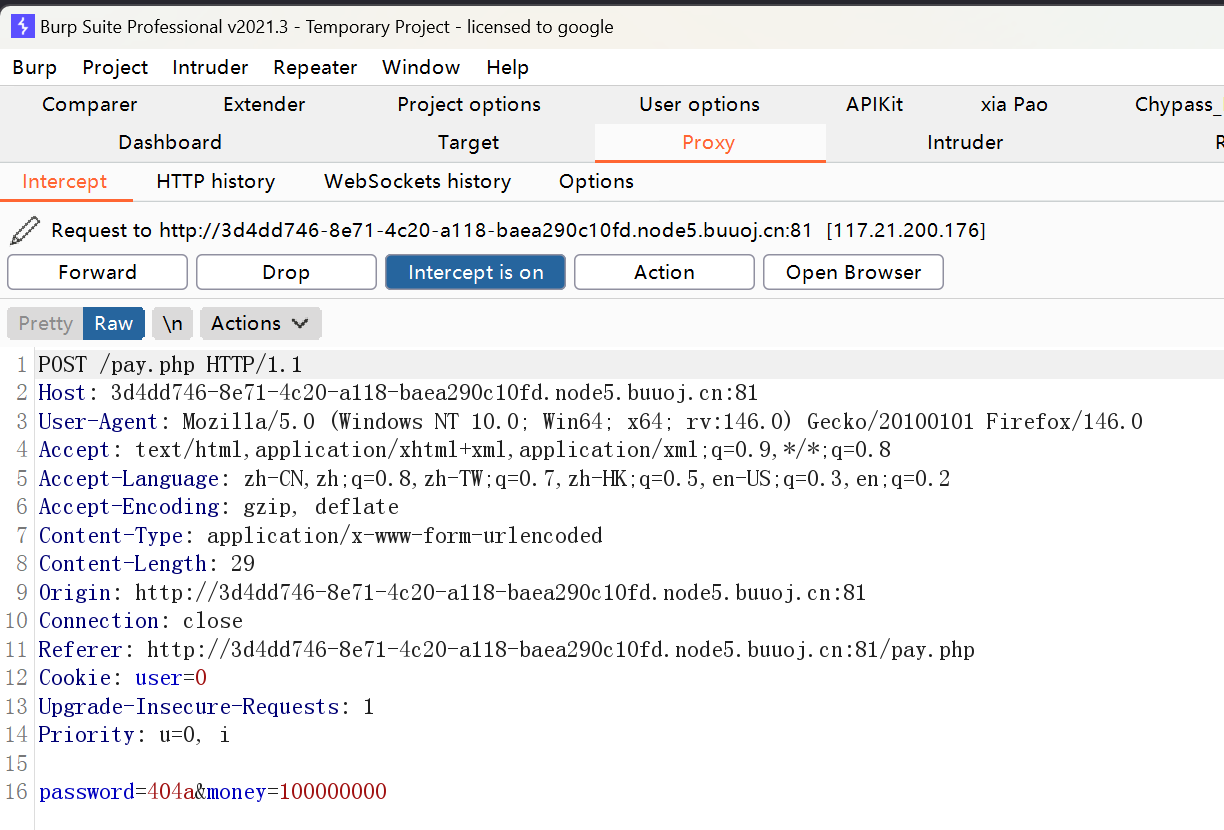Open the Intruder menu in menu bar
This screenshot has width=1224, height=830.
point(210,67)
